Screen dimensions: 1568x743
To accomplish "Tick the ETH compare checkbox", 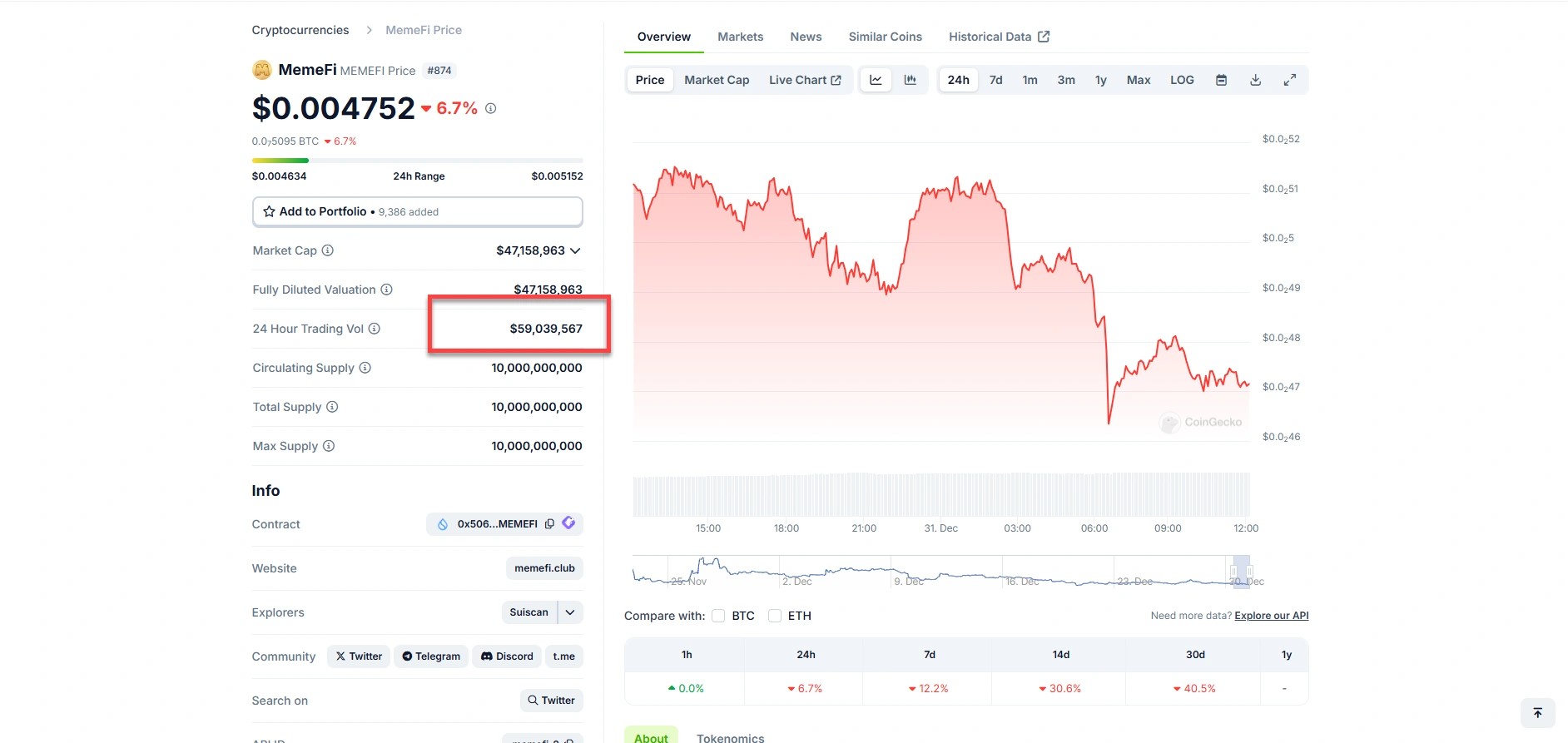I will [775, 616].
